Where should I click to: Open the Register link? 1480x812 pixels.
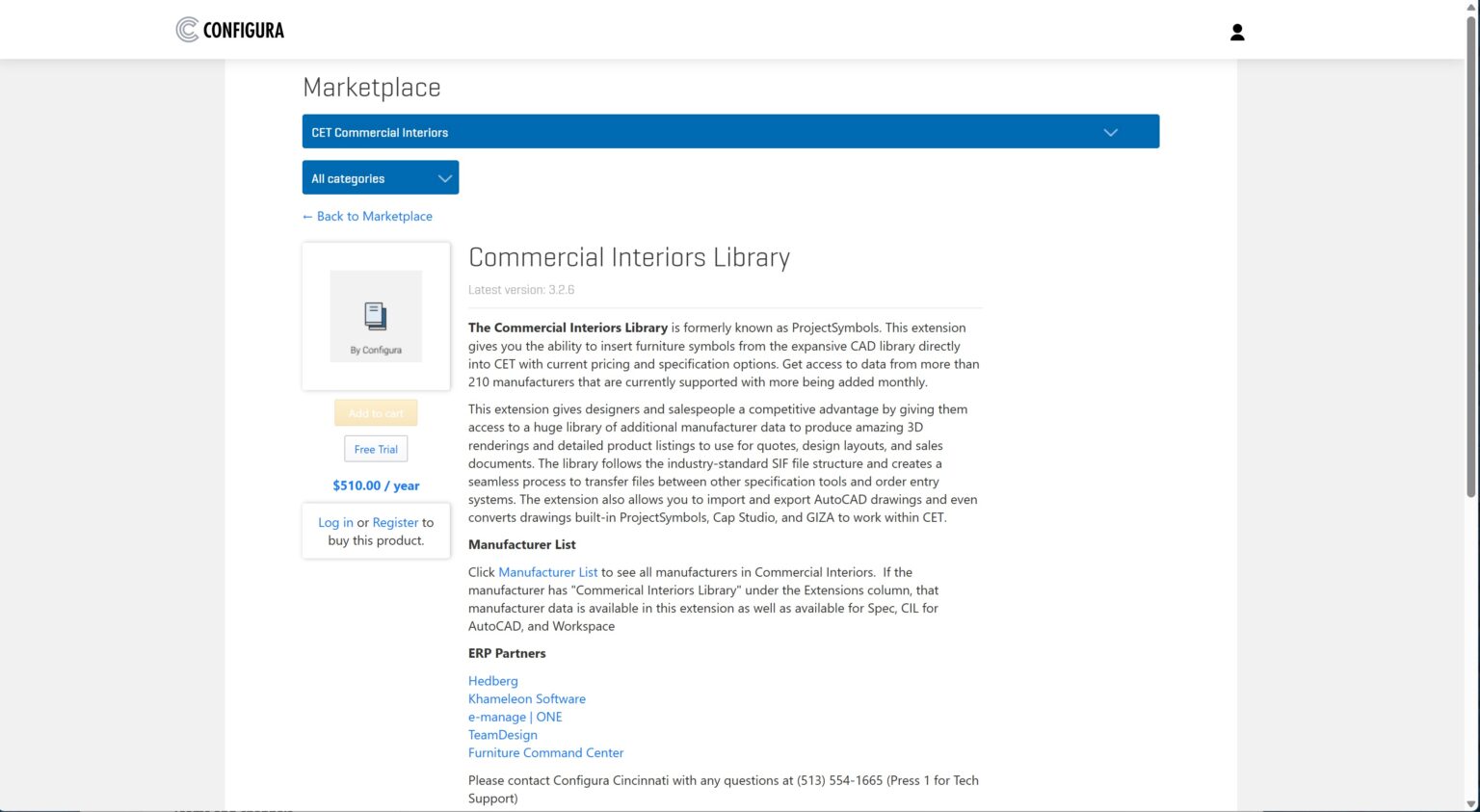coord(395,522)
